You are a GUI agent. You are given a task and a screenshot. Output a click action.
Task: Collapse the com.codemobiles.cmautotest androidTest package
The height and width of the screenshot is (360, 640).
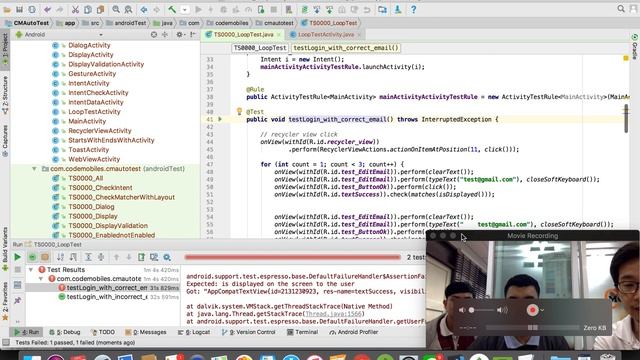click(x=34, y=169)
